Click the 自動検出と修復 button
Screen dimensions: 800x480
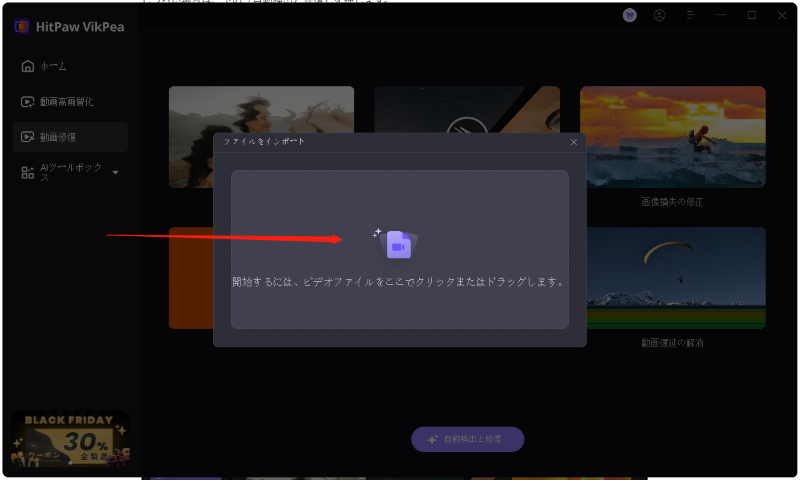click(468, 439)
